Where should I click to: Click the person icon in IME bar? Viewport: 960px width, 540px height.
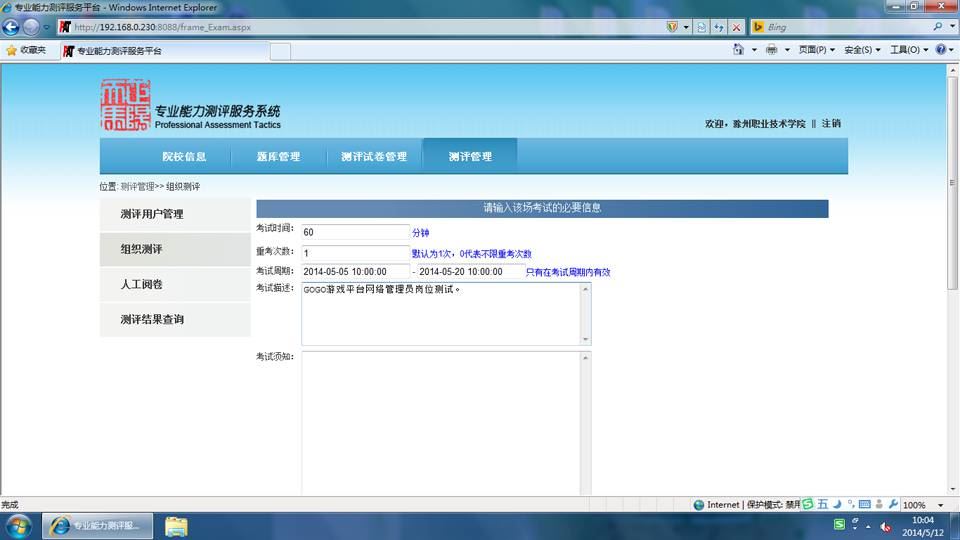879,504
